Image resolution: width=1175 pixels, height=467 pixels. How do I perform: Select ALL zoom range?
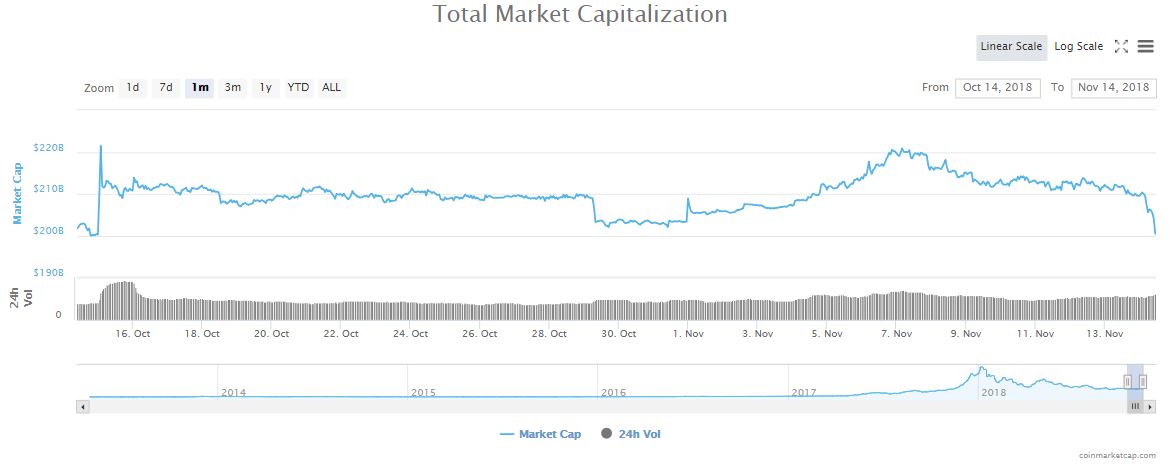[331, 88]
